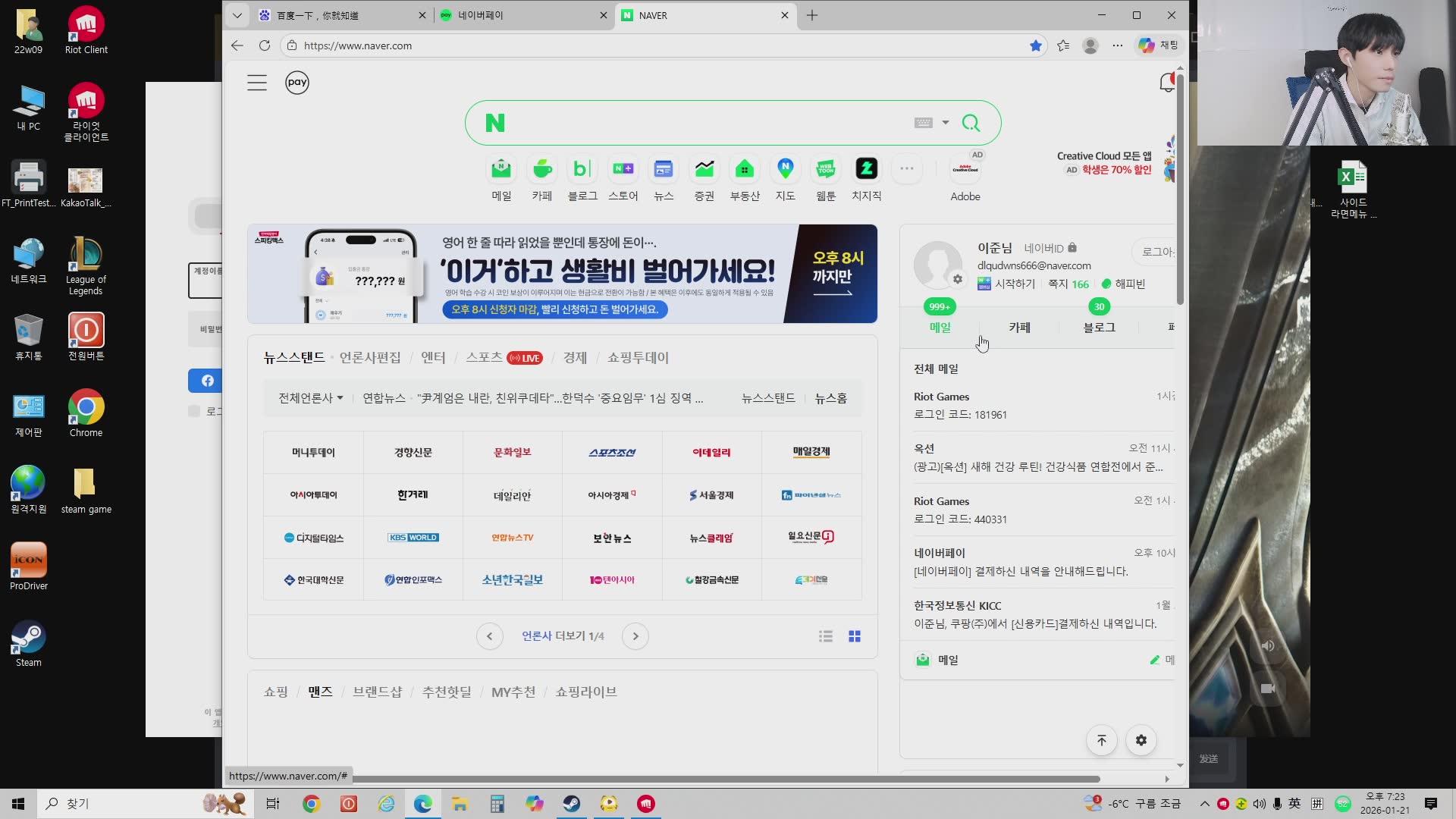1456x819 pixels.
Task: Expand the 전체언론사 dropdown
Action: click(310, 398)
